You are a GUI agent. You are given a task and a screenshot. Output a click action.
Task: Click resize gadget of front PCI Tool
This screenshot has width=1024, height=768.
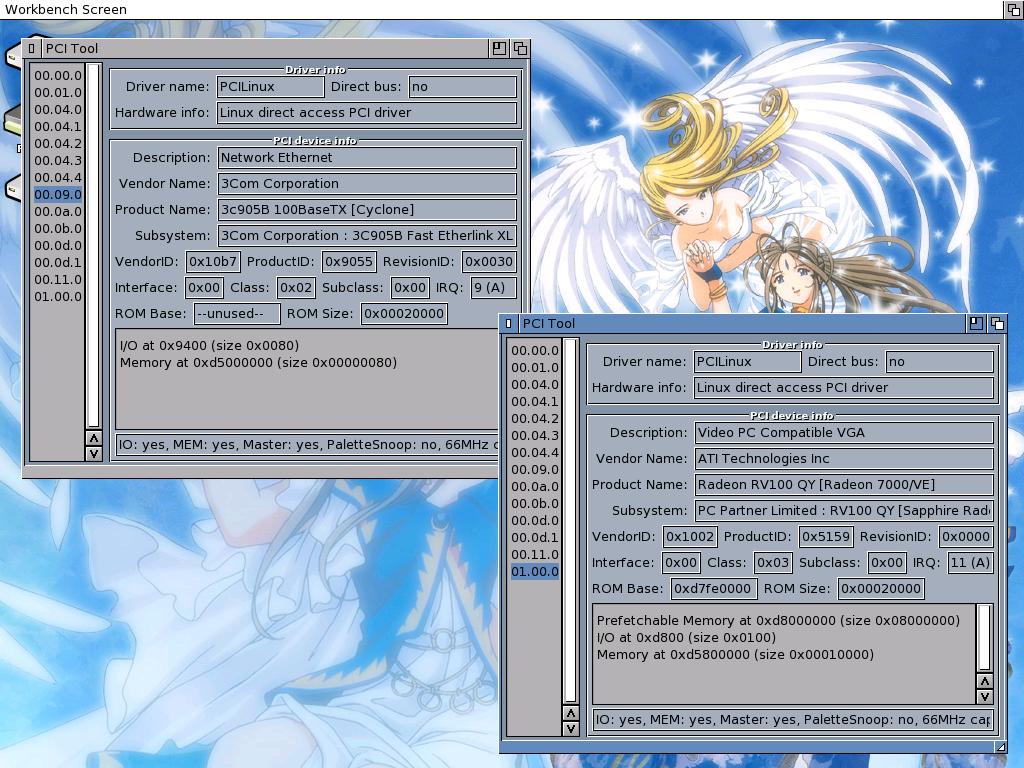tap(1000, 746)
